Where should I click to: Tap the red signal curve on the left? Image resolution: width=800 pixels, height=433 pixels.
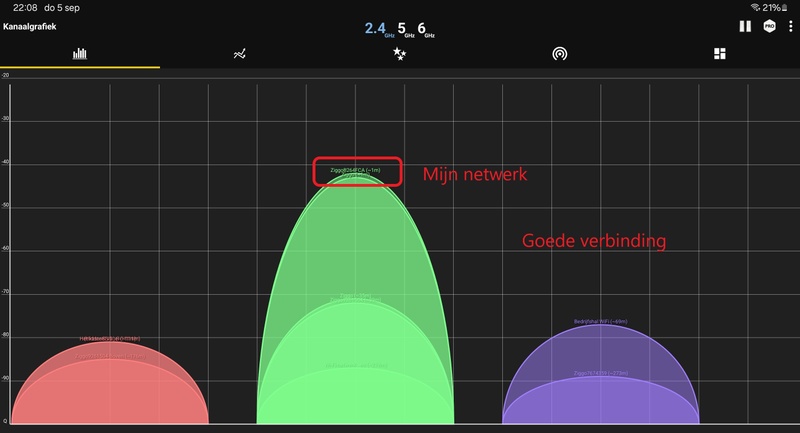click(x=110, y=383)
